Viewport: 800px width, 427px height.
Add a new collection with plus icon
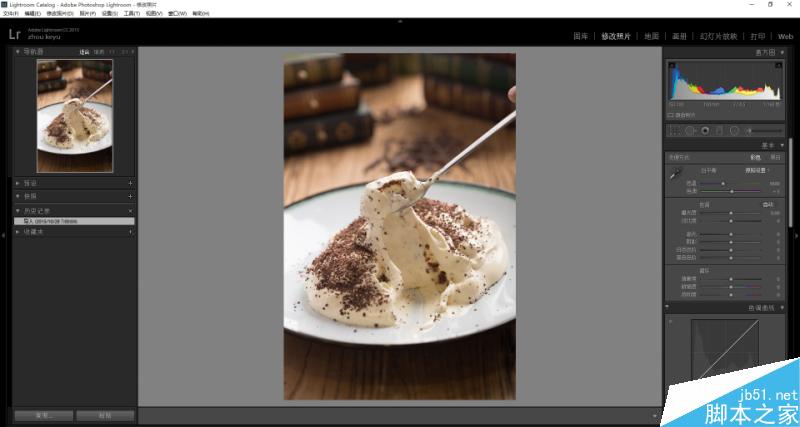(x=130, y=232)
